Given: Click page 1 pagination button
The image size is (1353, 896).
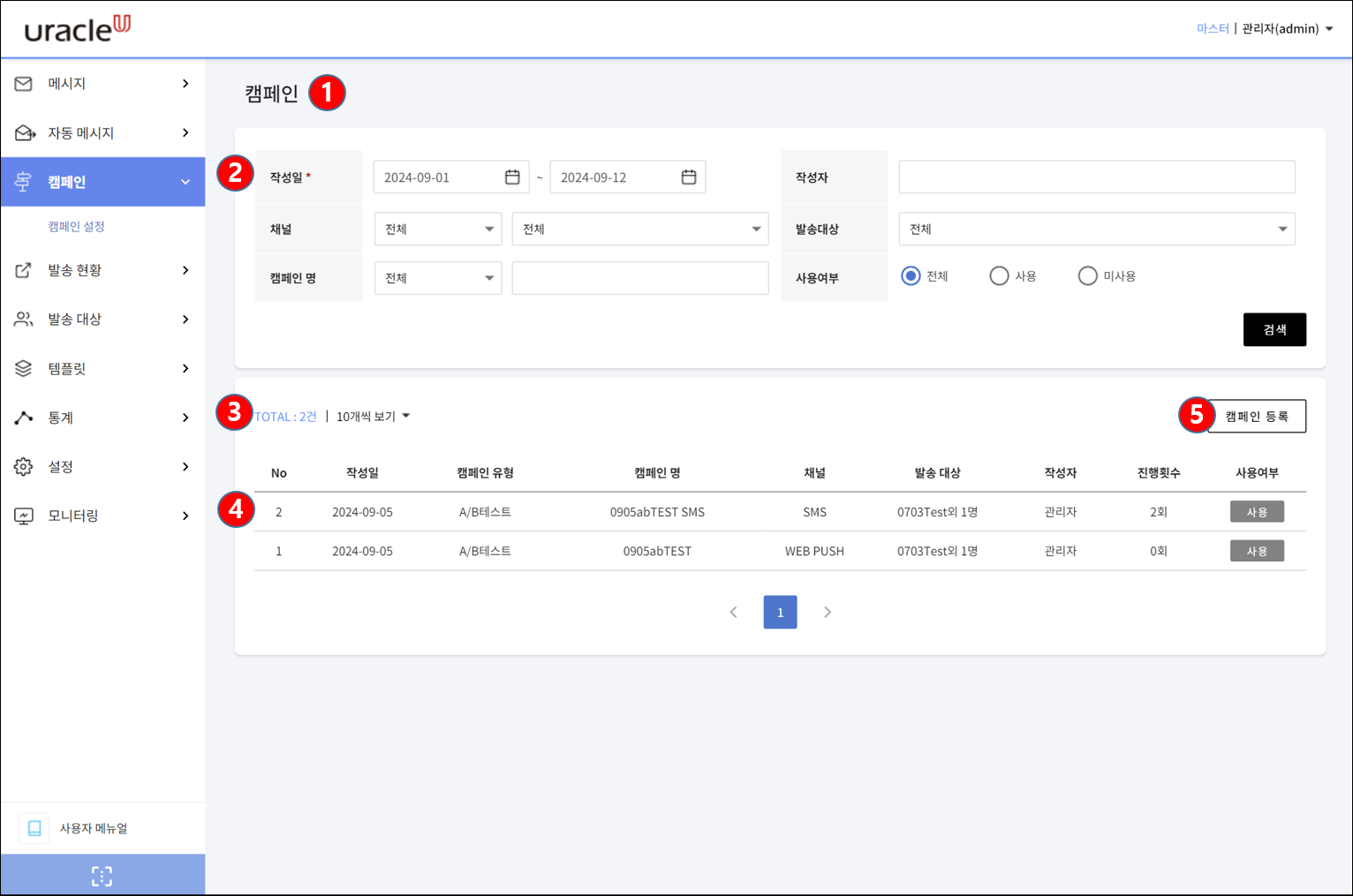Looking at the screenshot, I should [x=781, y=612].
